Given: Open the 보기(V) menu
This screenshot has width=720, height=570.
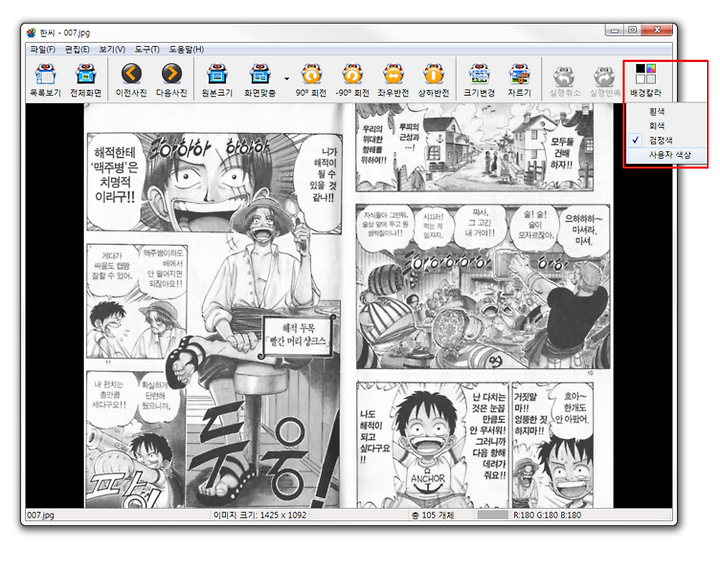Looking at the screenshot, I should pos(112,49).
